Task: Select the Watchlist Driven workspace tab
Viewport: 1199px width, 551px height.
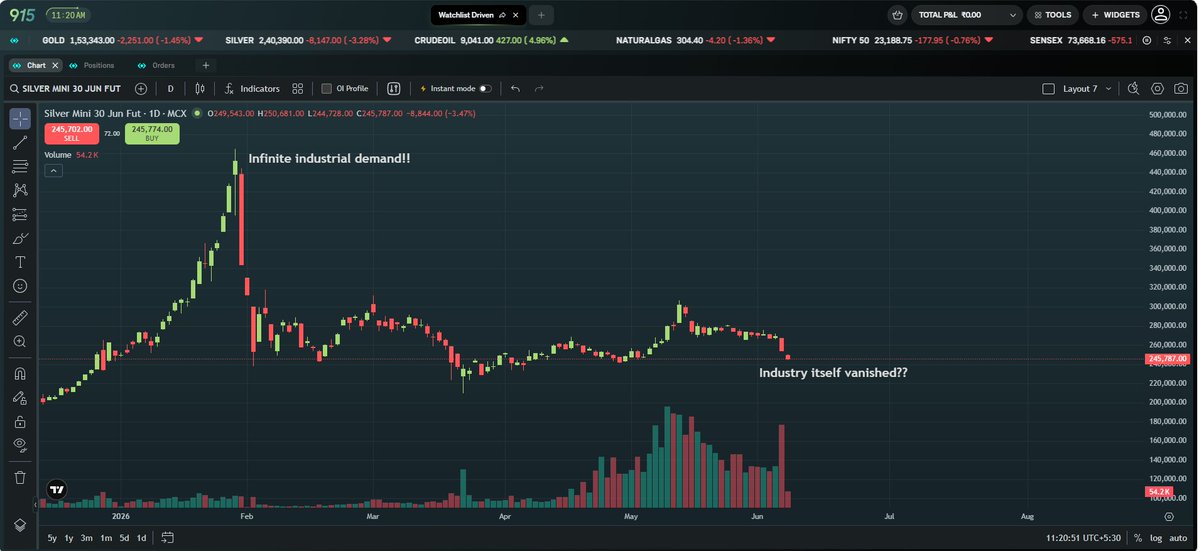Action: (478, 15)
